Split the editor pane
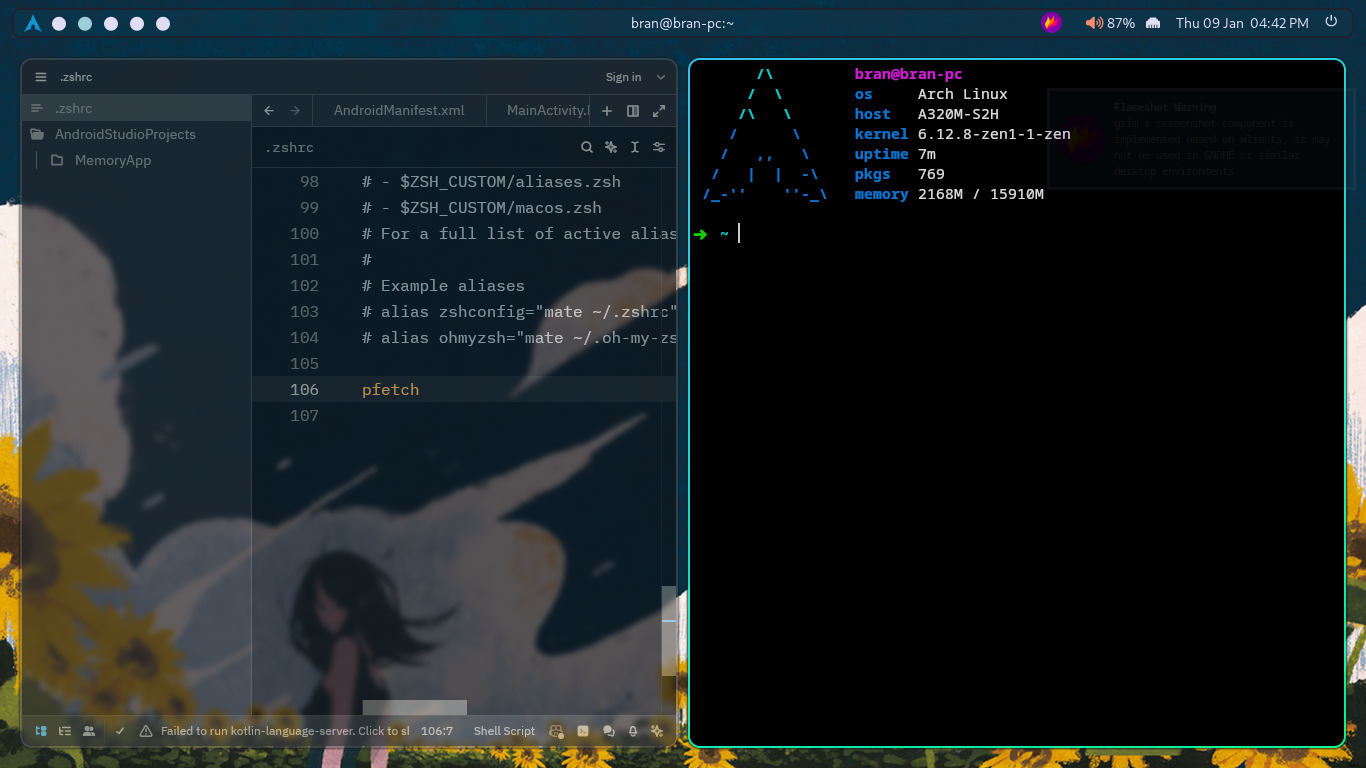 pos(633,111)
